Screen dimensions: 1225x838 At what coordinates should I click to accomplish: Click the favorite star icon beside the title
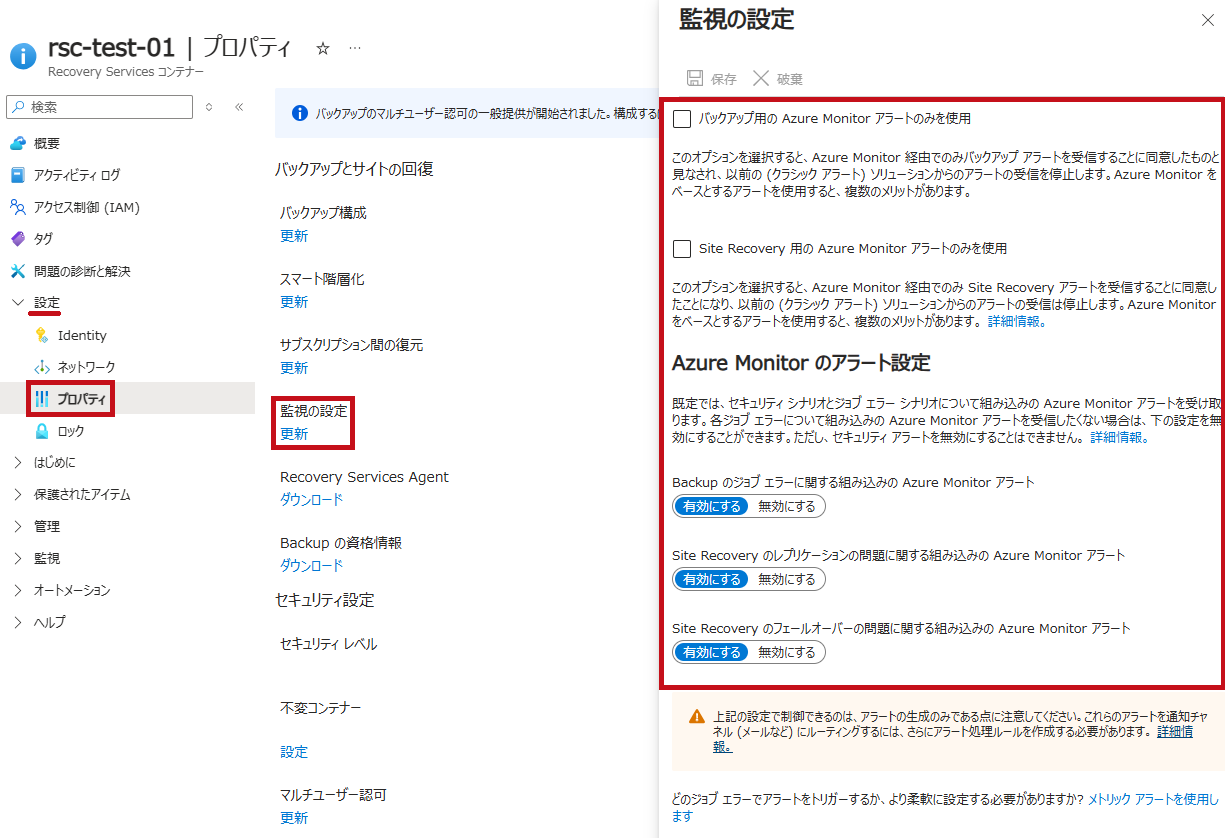[323, 48]
